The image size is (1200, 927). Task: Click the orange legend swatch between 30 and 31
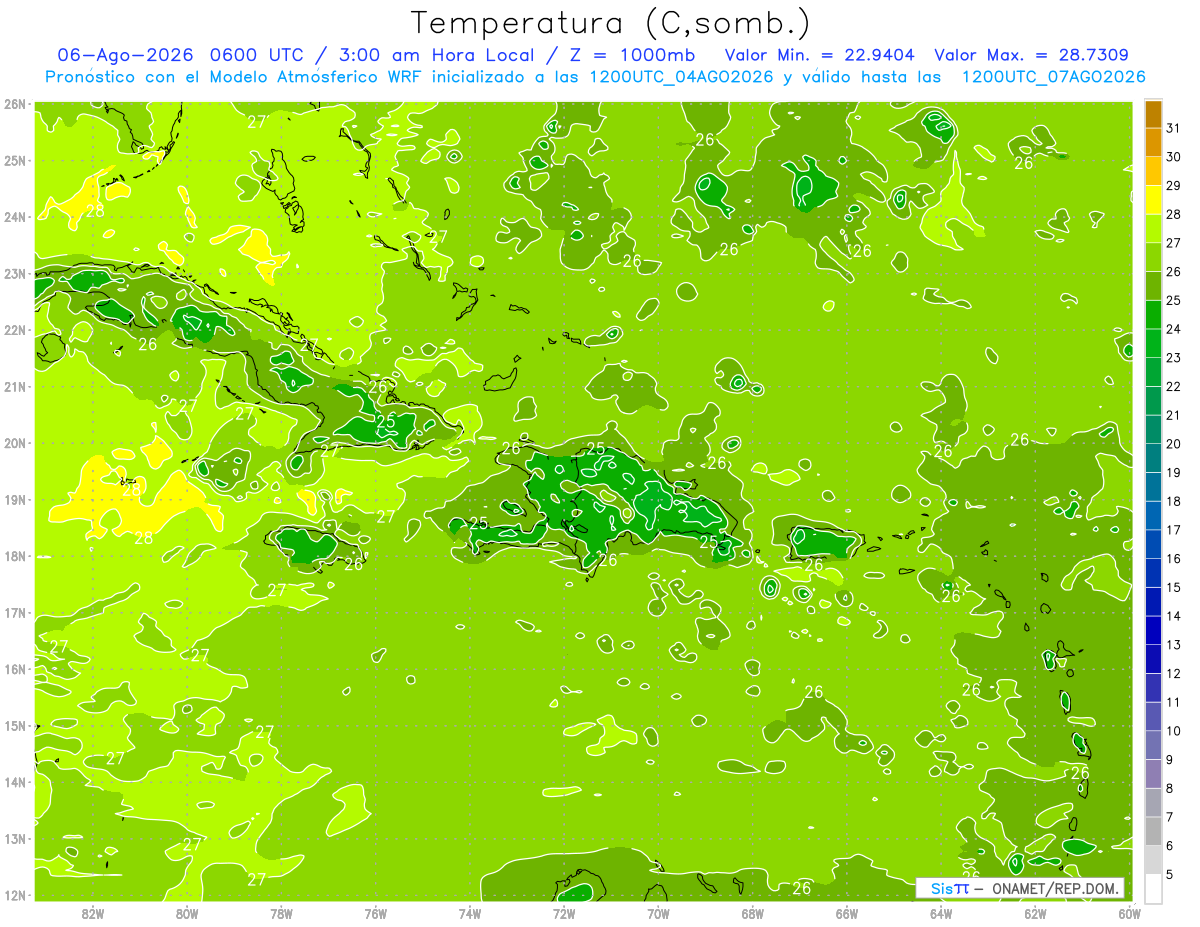[x=1153, y=143]
